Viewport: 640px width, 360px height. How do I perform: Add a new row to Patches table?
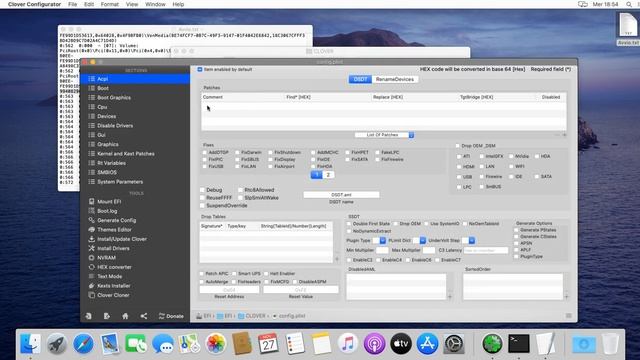(564, 135)
